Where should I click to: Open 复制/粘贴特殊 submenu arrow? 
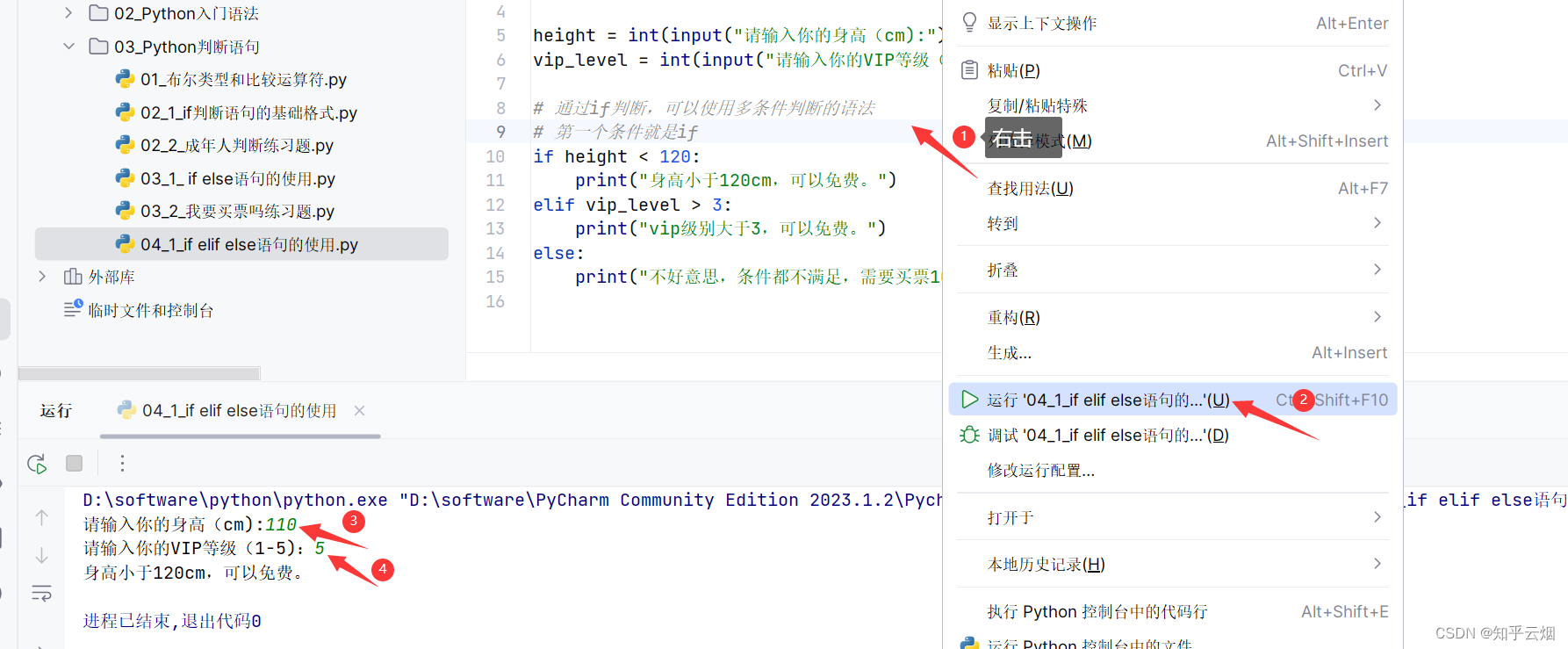[x=1377, y=105]
